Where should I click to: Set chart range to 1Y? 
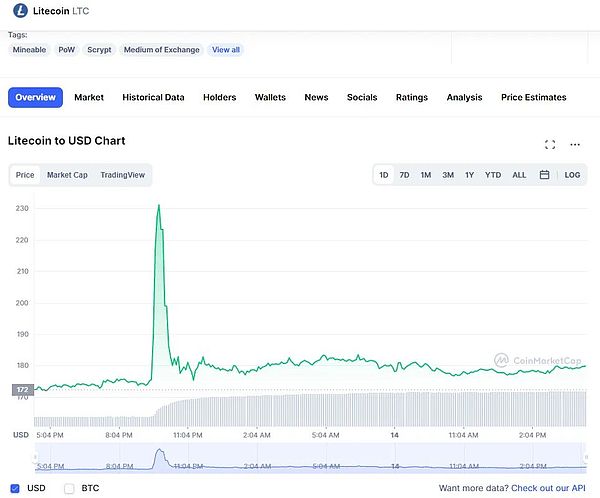470,175
